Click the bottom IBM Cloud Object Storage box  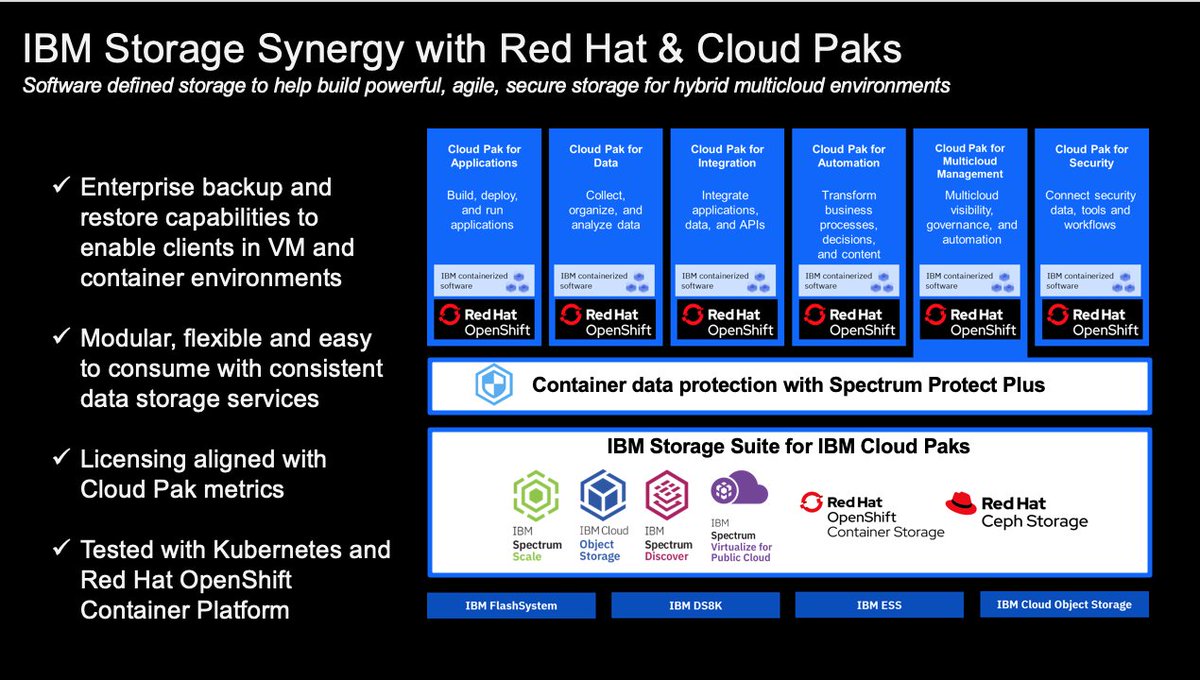click(x=1064, y=604)
